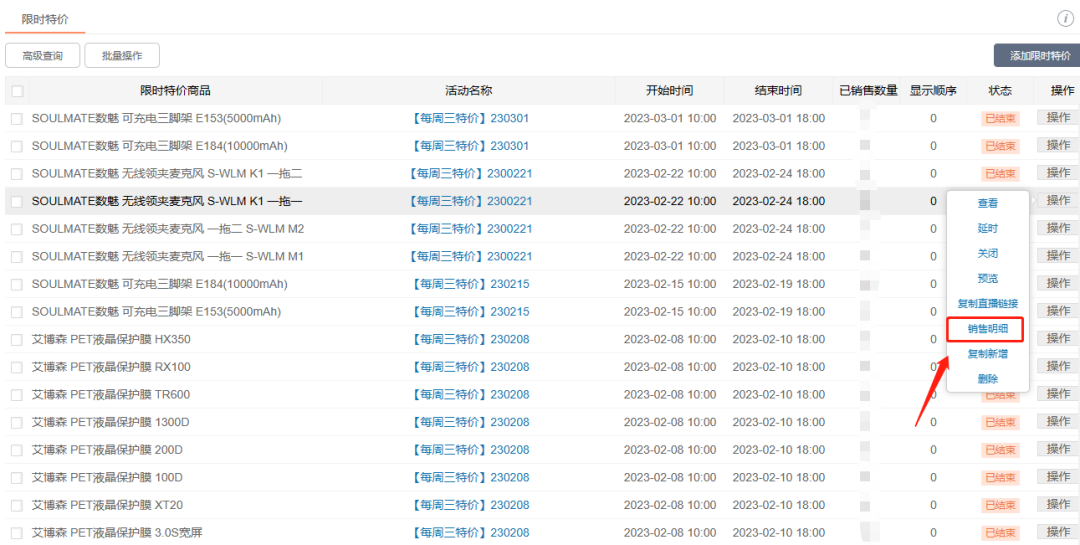Click product SOULMATE 可充电三脚架 E153 dated 2023-02-15
This screenshot has height=545, width=1080.
tap(156, 311)
